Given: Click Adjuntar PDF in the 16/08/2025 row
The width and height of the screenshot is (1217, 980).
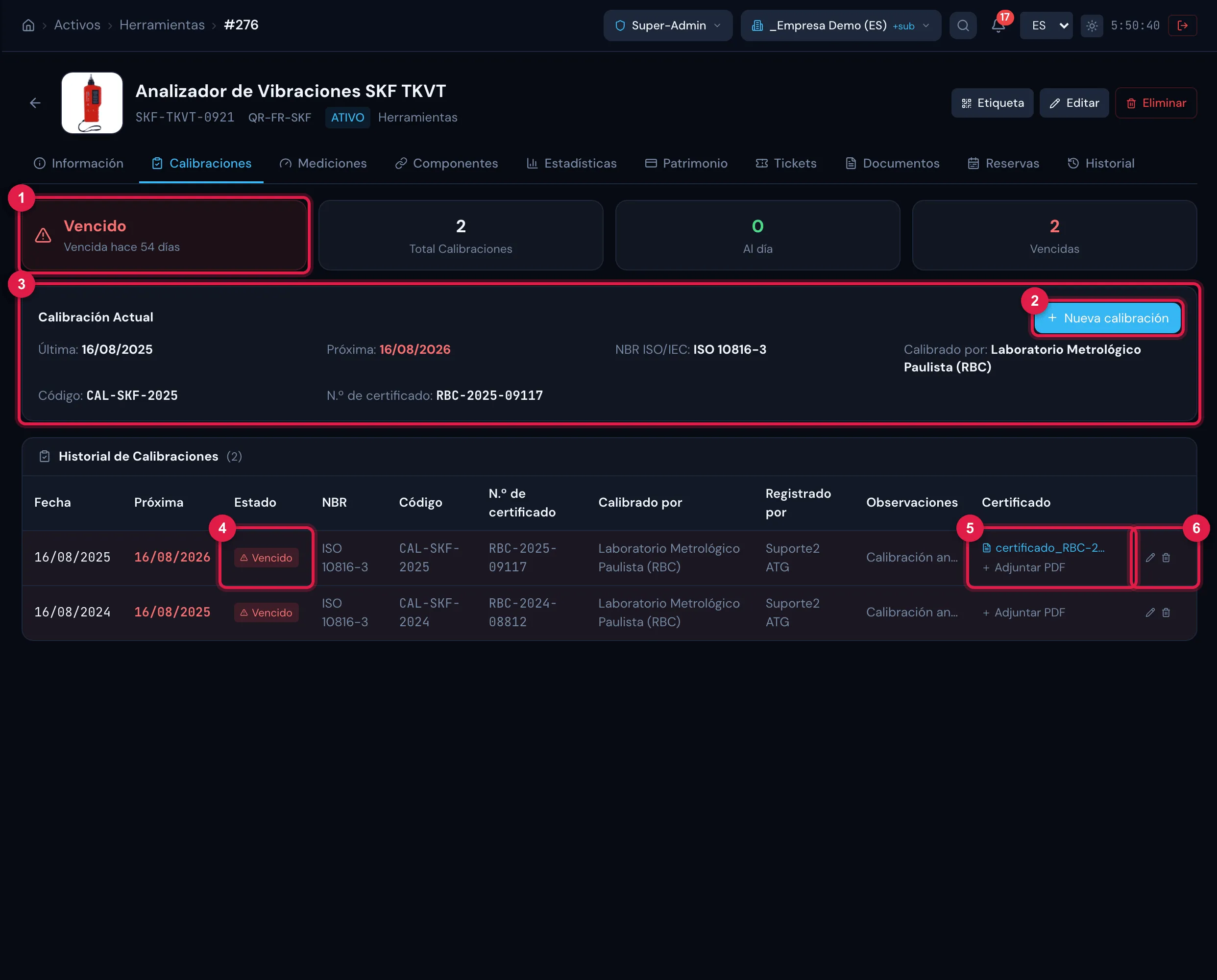Looking at the screenshot, I should tap(1023, 567).
